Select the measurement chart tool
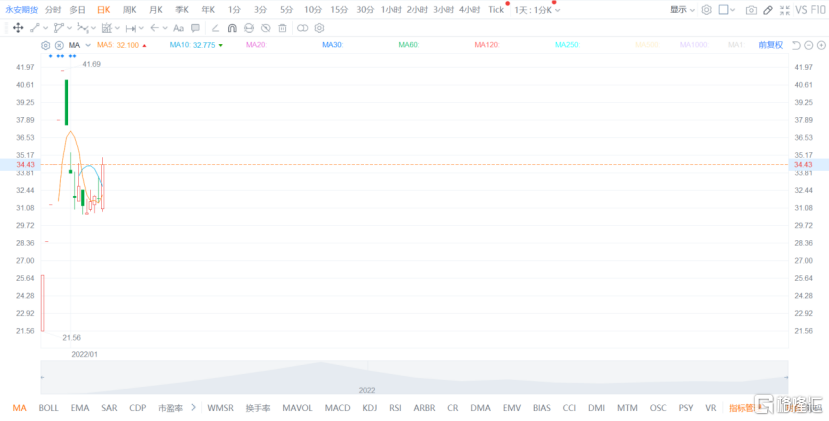The image size is (829, 421). click(x=106, y=28)
